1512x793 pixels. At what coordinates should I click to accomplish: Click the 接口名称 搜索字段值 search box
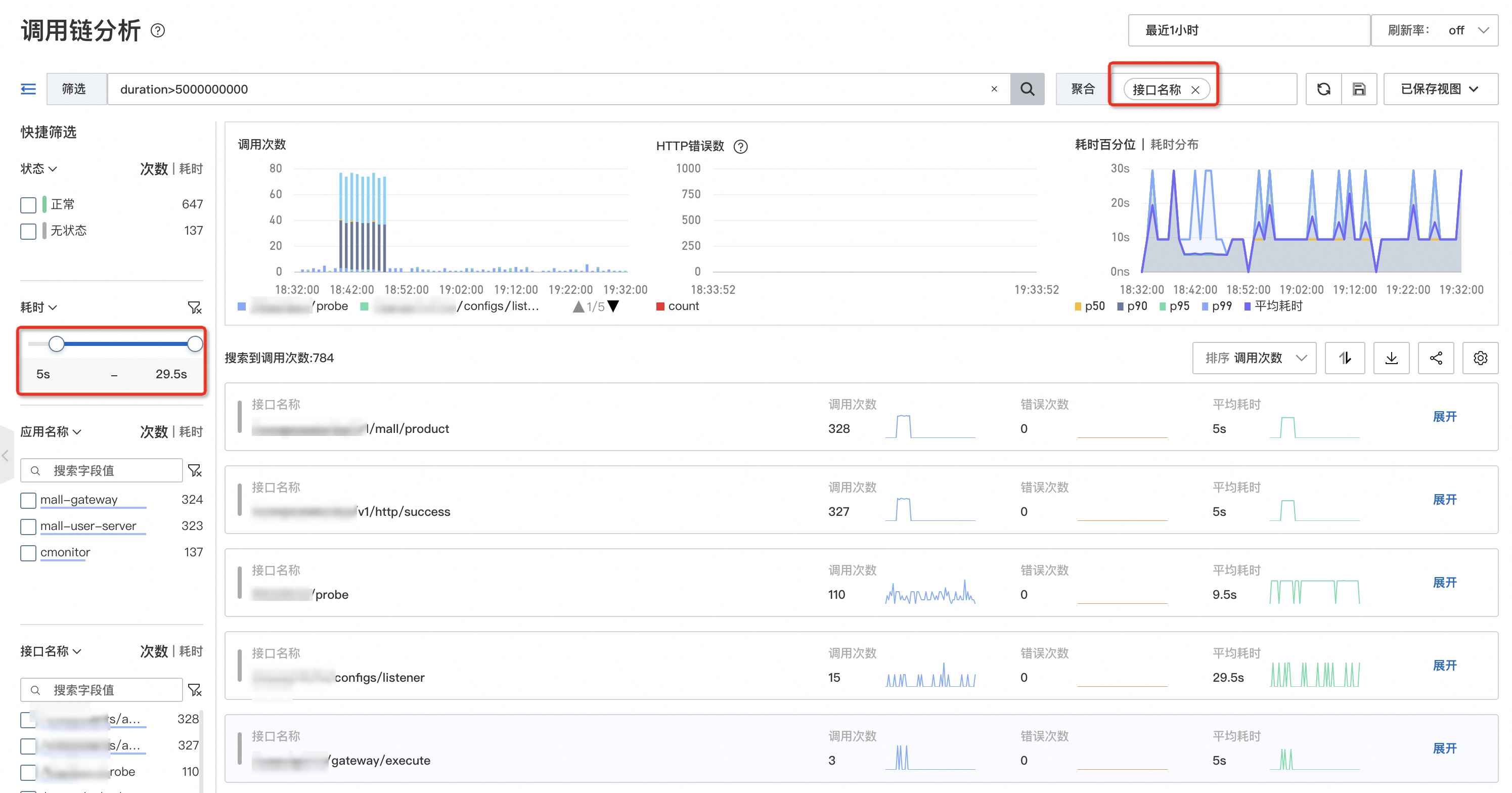pos(102,690)
